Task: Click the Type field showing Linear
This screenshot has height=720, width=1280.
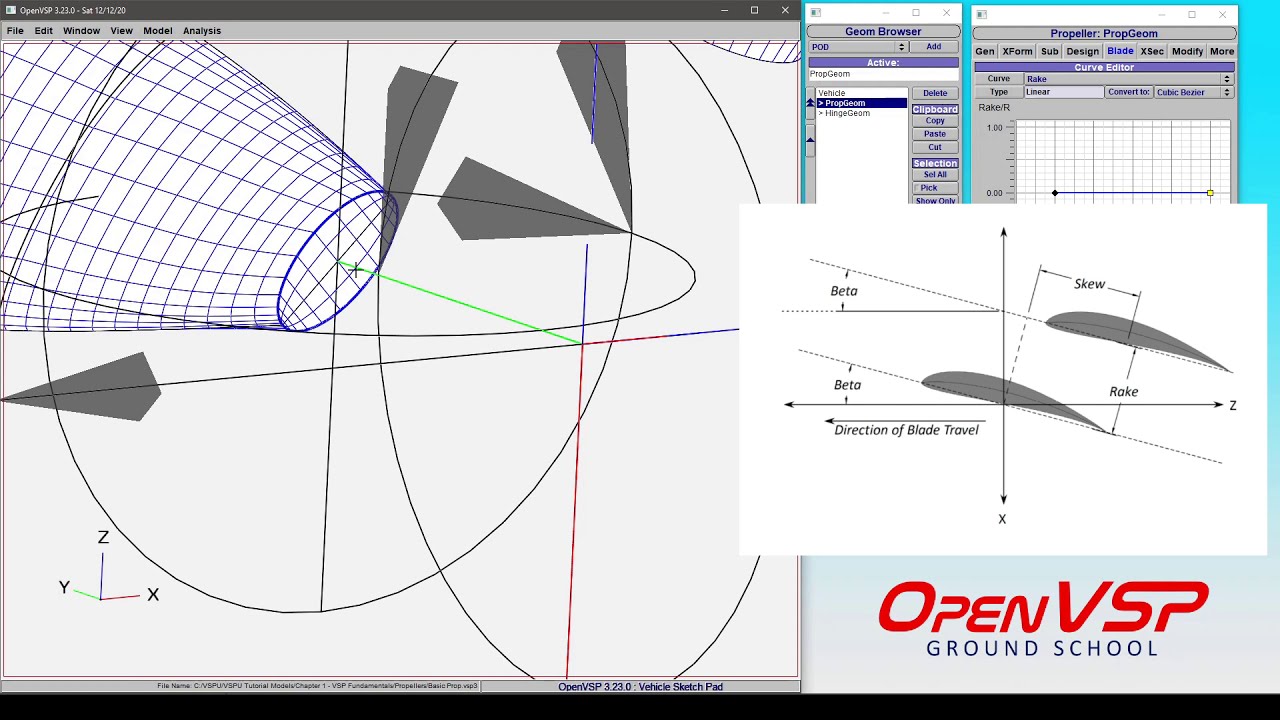Action: [x=1064, y=92]
